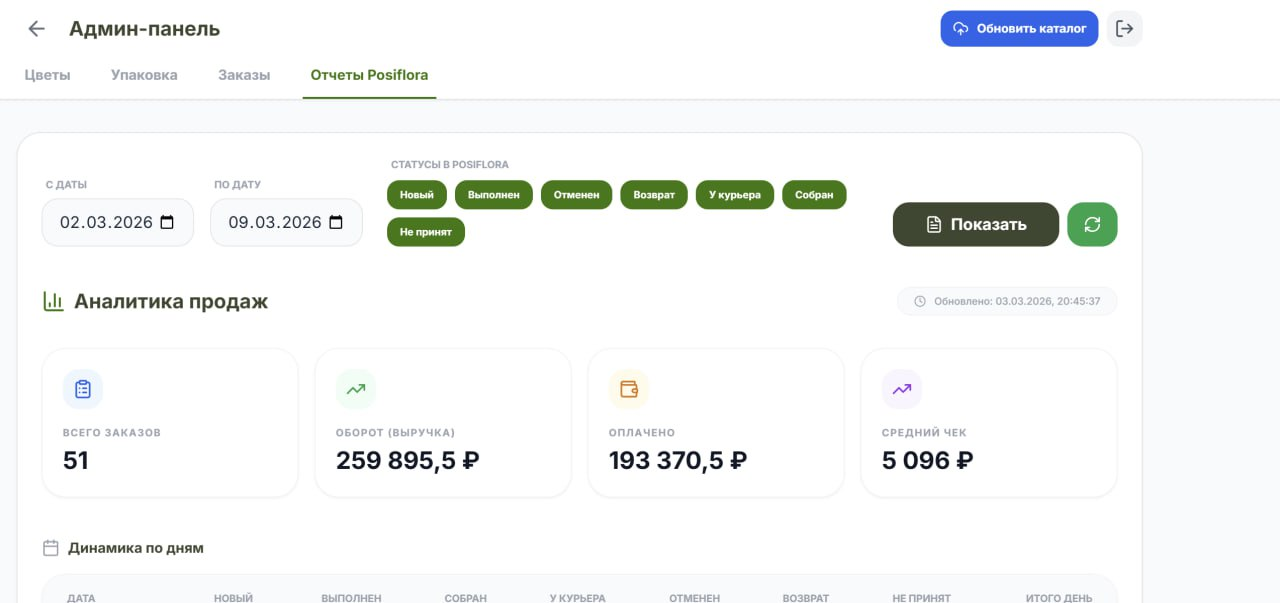Click the 'Динамика по дням' heading
This screenshot has width=1280, height=603.
coord(136,548)
